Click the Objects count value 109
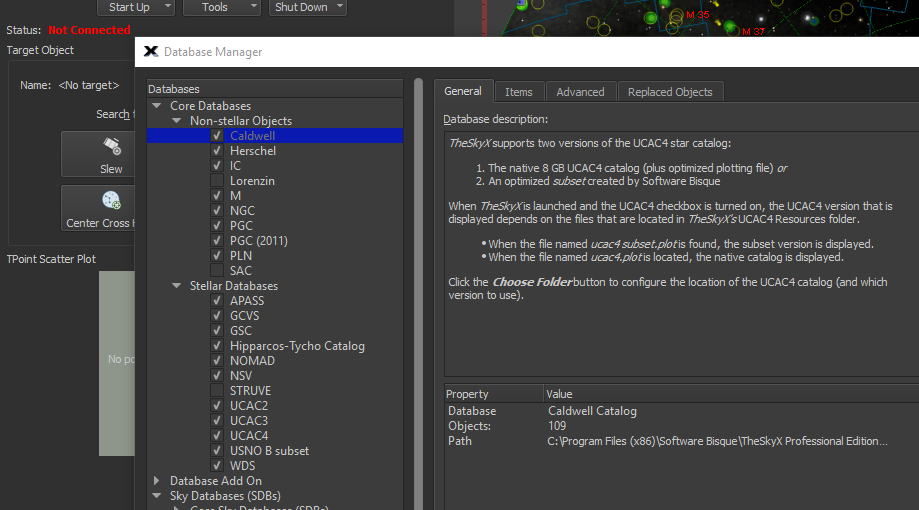The image size is (919, 510). (557, 426)
